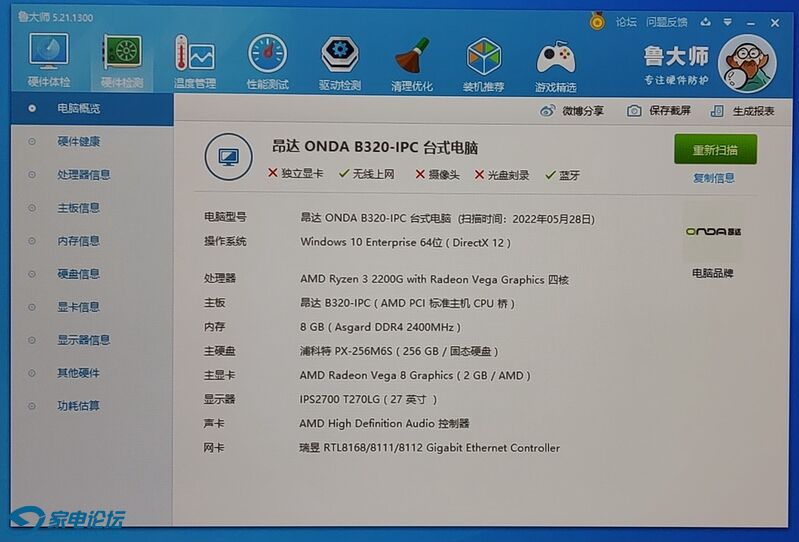Click the radio dot beside 功耗估算
This screenshot has width=799, height=542.
(32, 406)
